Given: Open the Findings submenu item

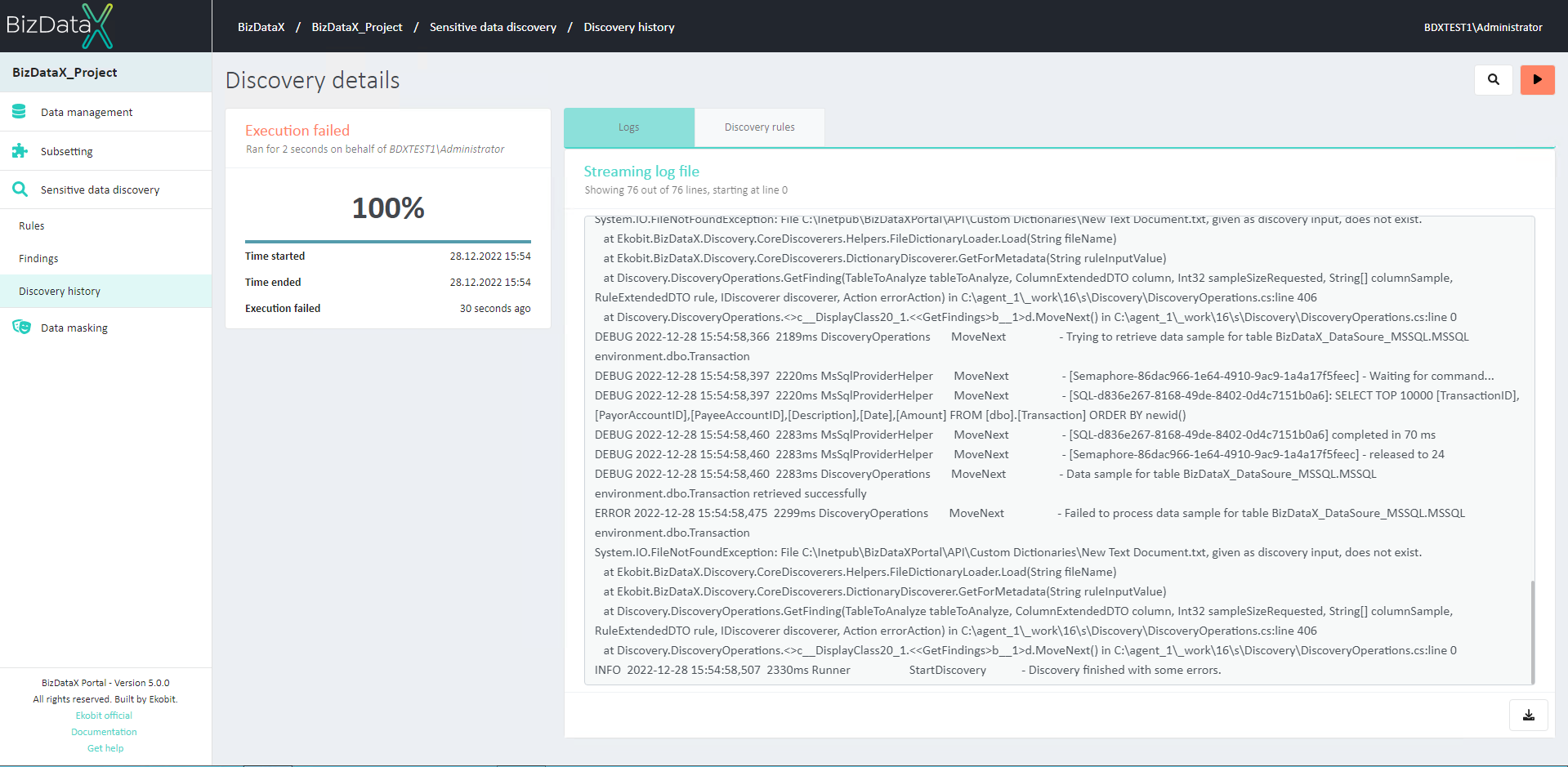Looking at the screenshot, I should [106, 258].
